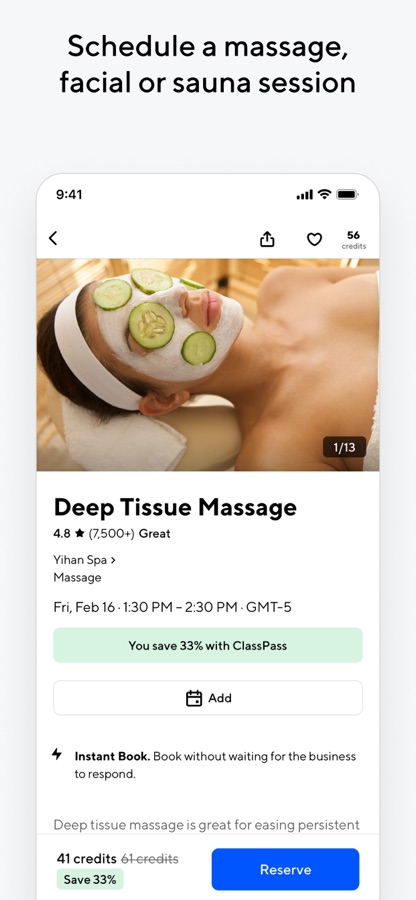This screenshot has width=416, height=900.
Task: Tap the battery icon in status bar
Action: point(347,195)
